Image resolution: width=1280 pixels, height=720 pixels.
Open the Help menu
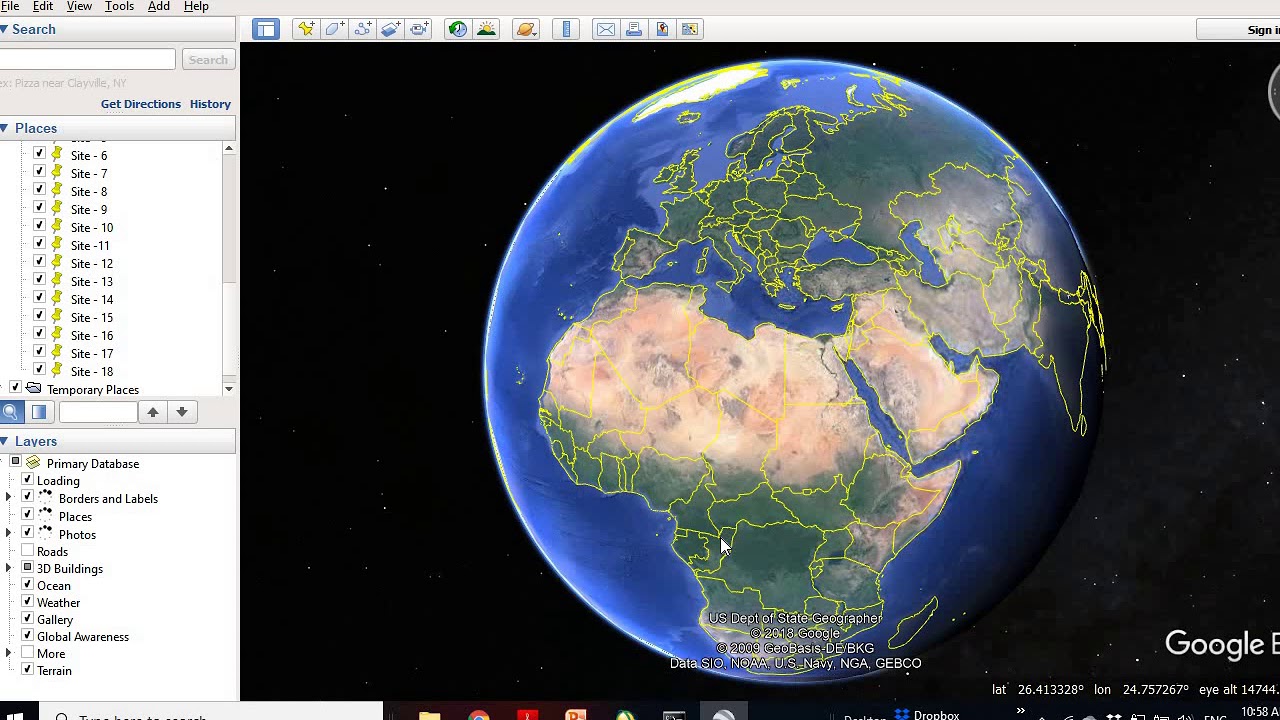pyautogui.click(x=196, y=6)
